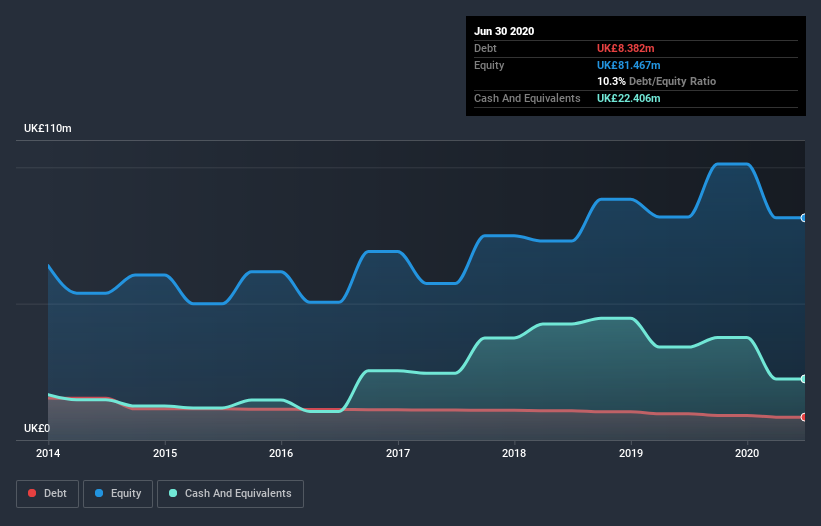
Task: Select the Debt endpoint marker on chart
Action: pyautogui.click(x=803, y=417)
